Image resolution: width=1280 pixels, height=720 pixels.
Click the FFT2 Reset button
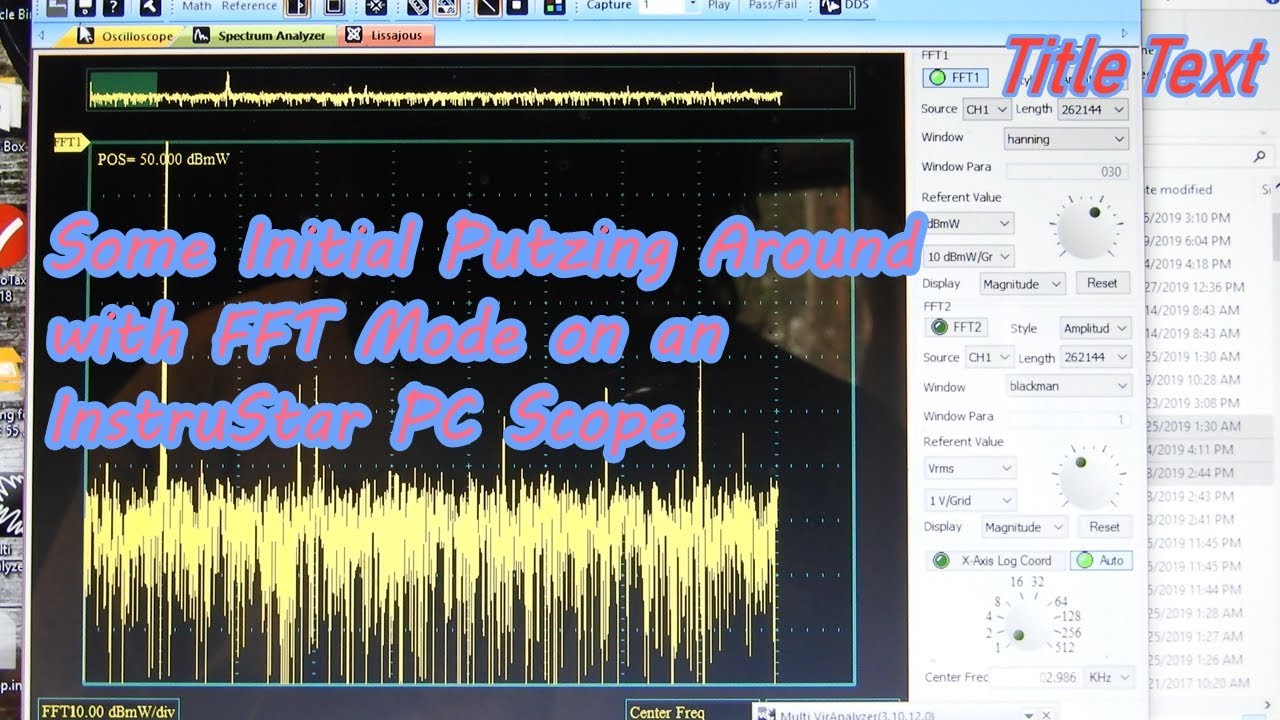point(1104,526)
